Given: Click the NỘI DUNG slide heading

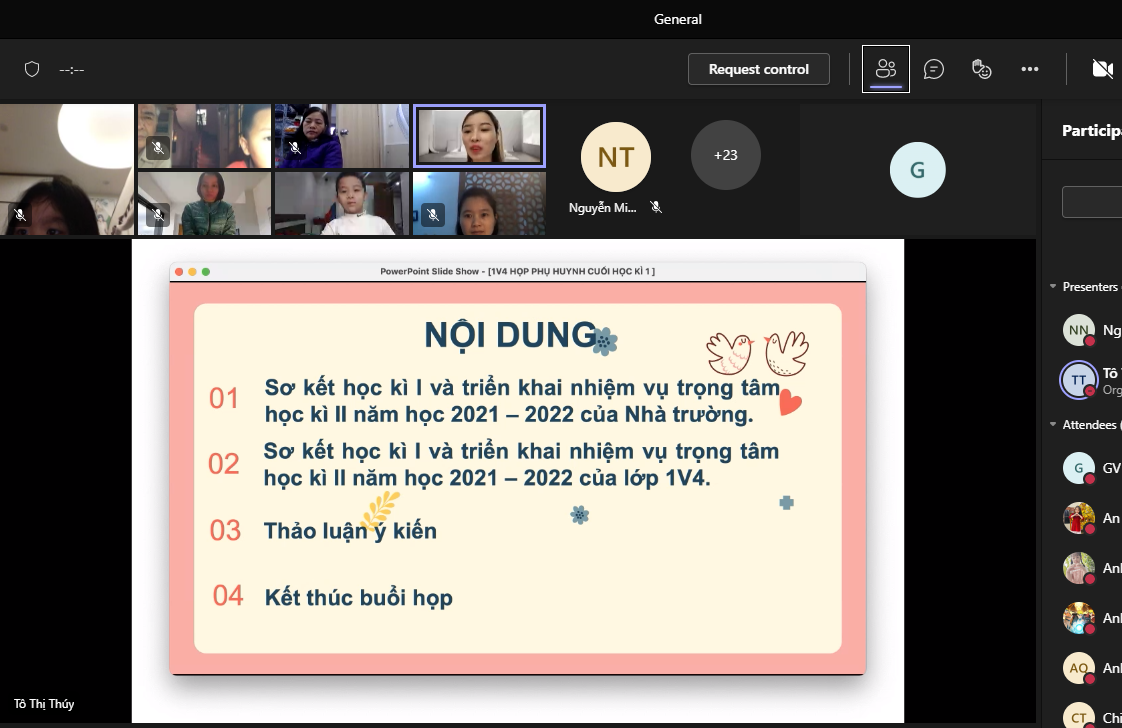Looking at the screenshot, I should [x=510, y=335].
